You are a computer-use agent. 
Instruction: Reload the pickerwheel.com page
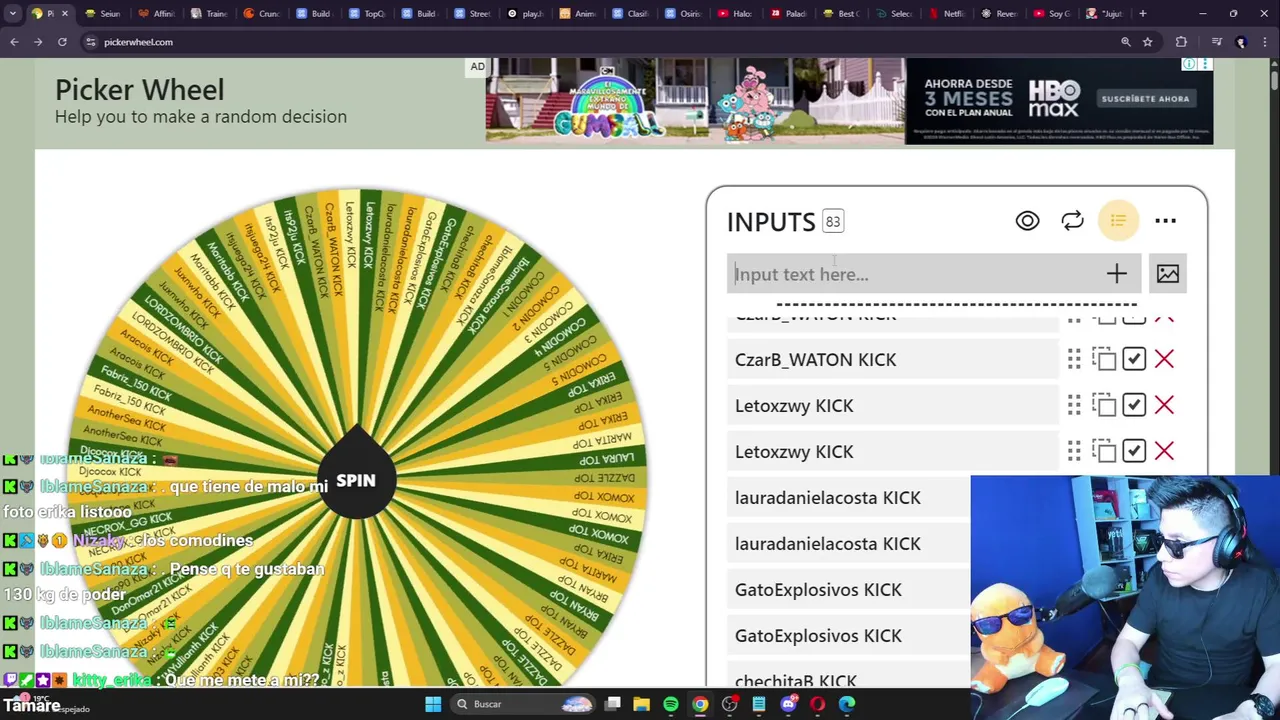click(62, 42)
